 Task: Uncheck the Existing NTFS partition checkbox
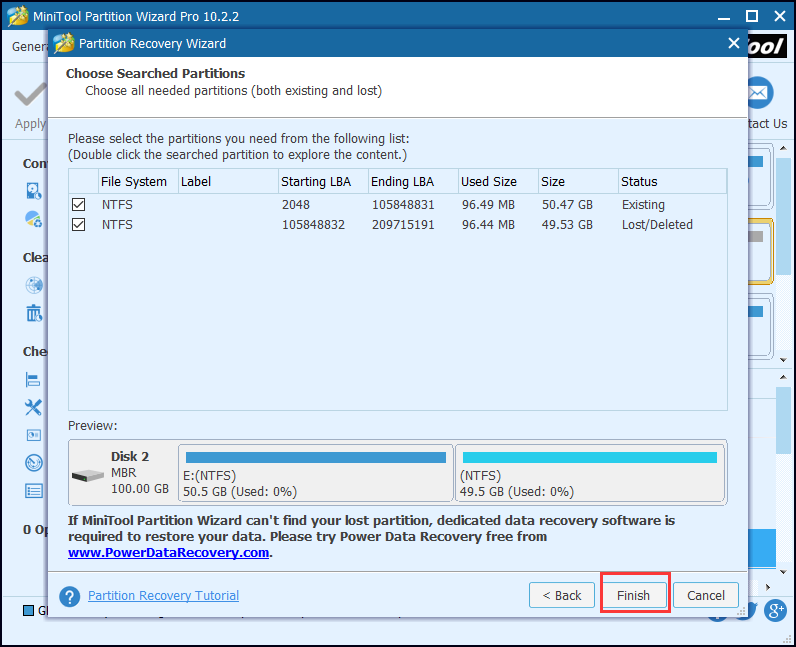[x=79, y=205]
